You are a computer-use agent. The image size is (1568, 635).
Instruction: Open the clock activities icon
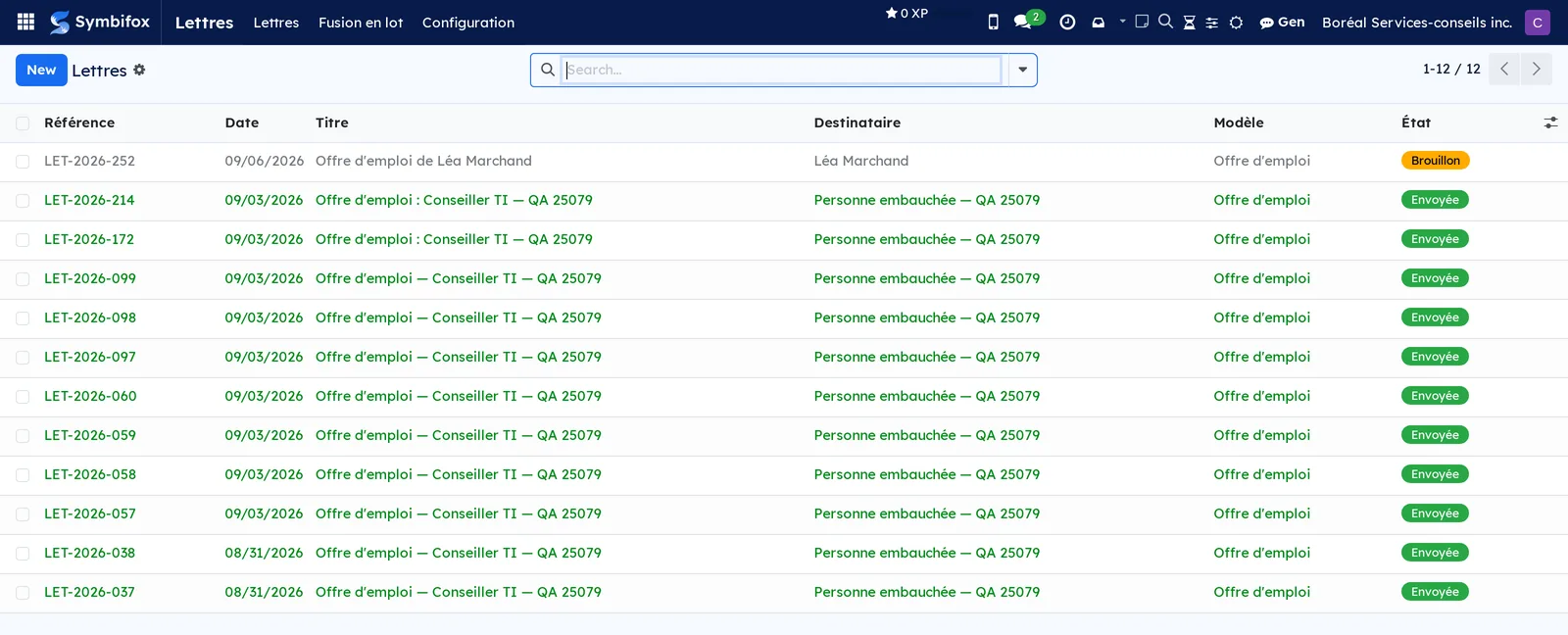coord(1067,22)
